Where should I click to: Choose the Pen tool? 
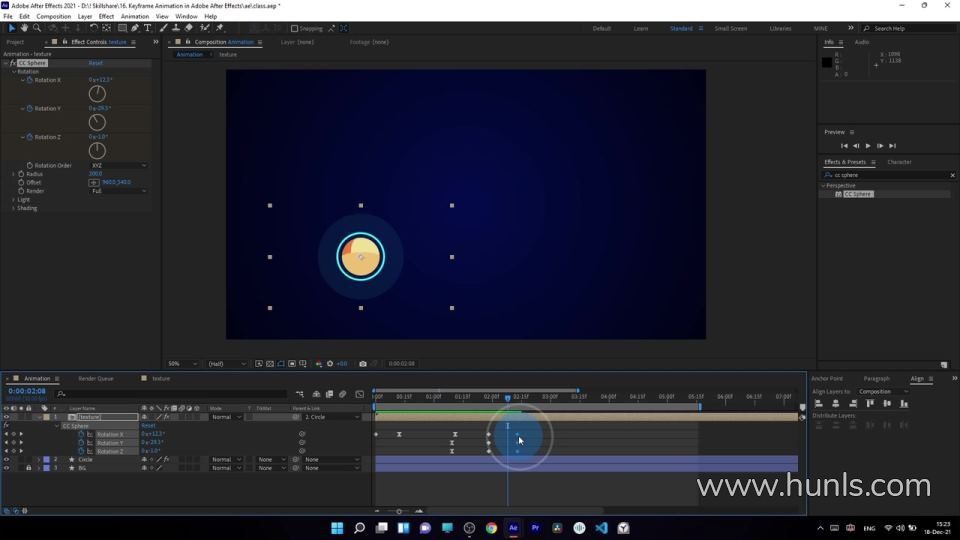tap(135, 28)
